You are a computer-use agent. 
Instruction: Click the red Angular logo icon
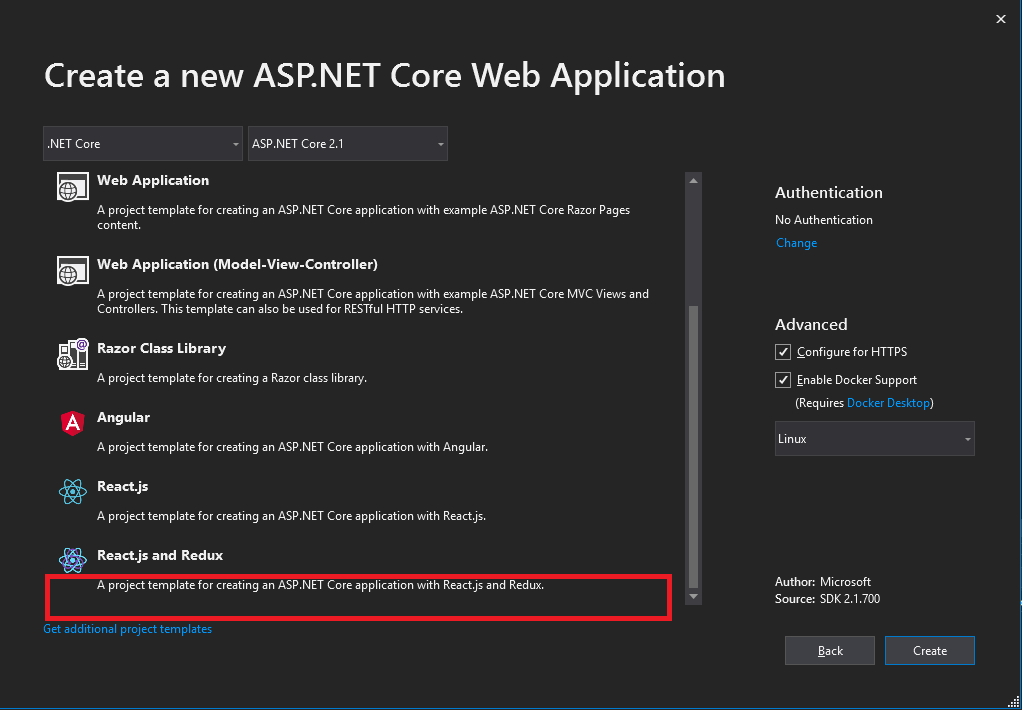(72, 424)
